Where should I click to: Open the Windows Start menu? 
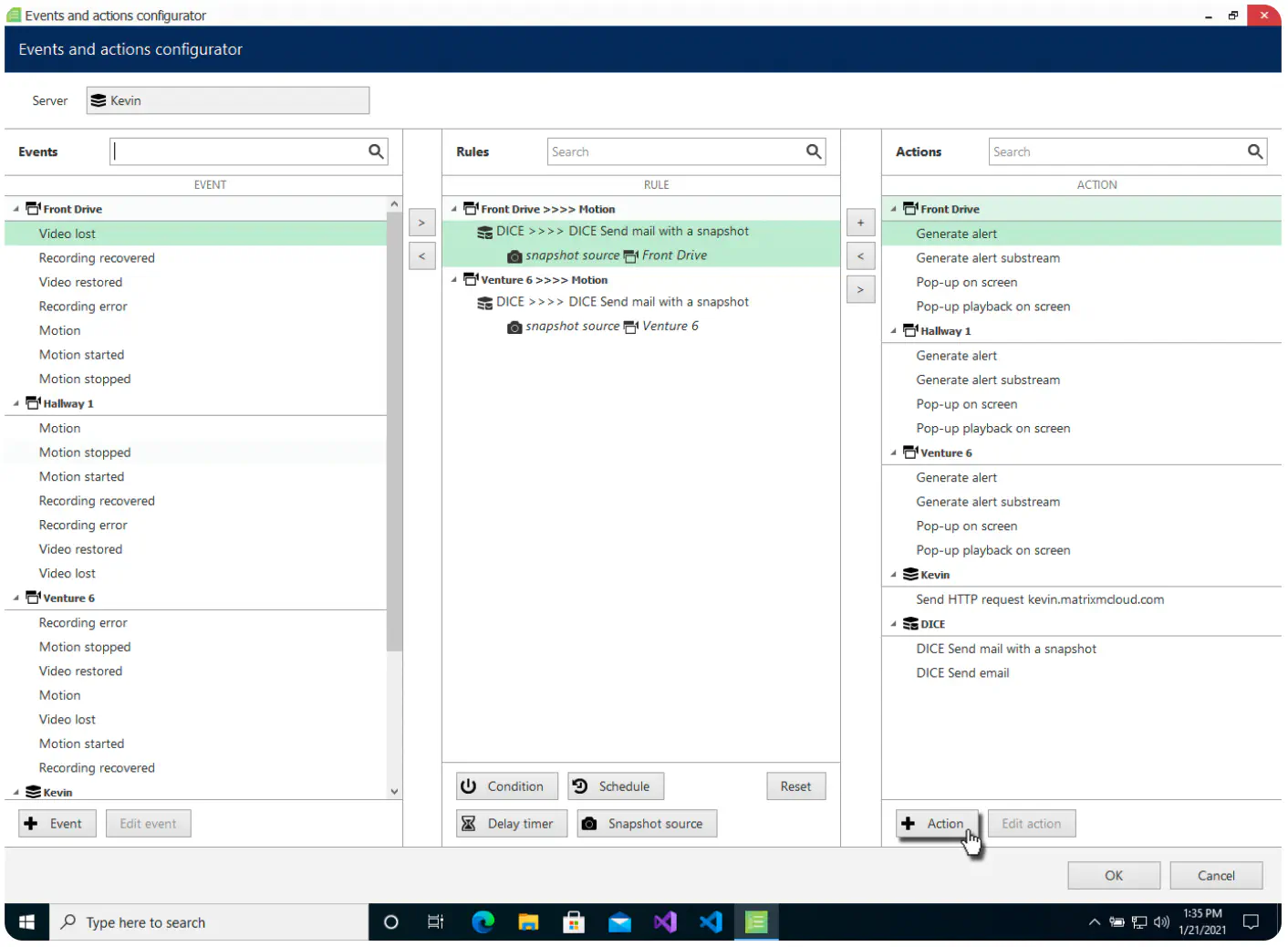tap(26, 922)
